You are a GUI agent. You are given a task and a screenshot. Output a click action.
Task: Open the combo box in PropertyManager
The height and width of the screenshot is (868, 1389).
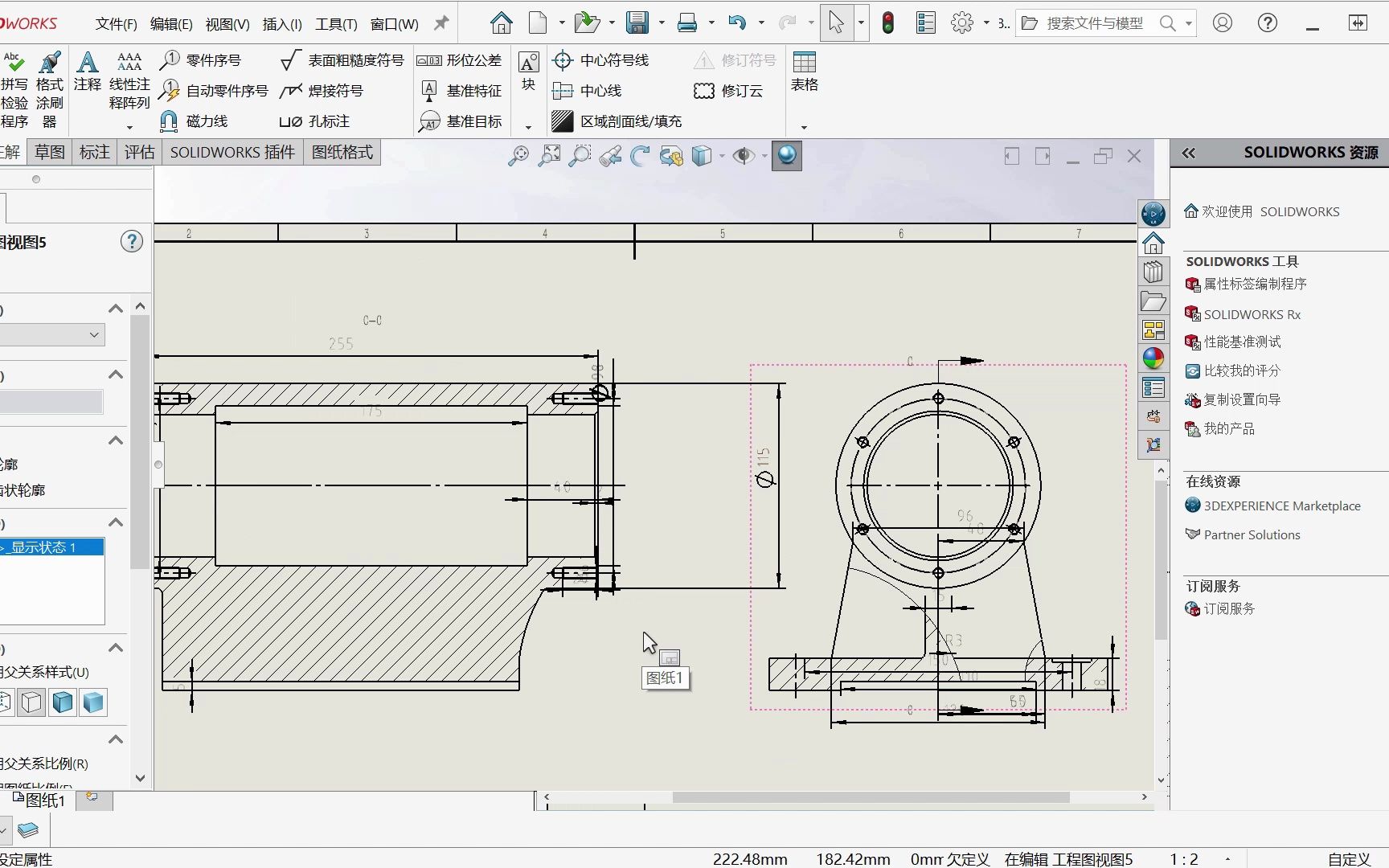51,334
